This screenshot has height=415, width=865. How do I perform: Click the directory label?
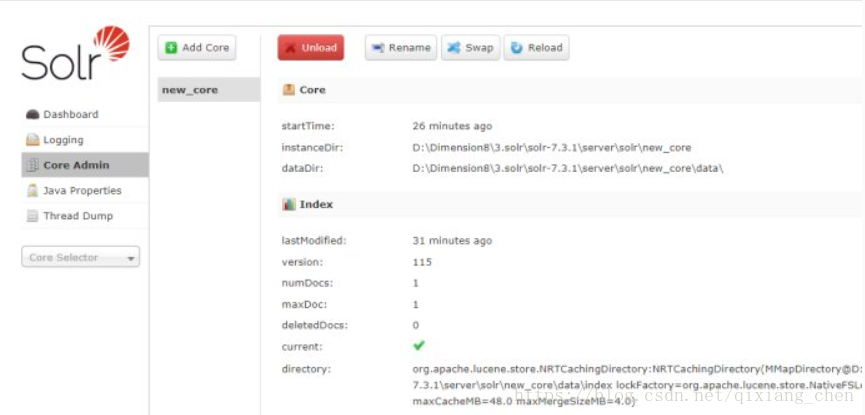pyautogui.click(x=306, y=369)
